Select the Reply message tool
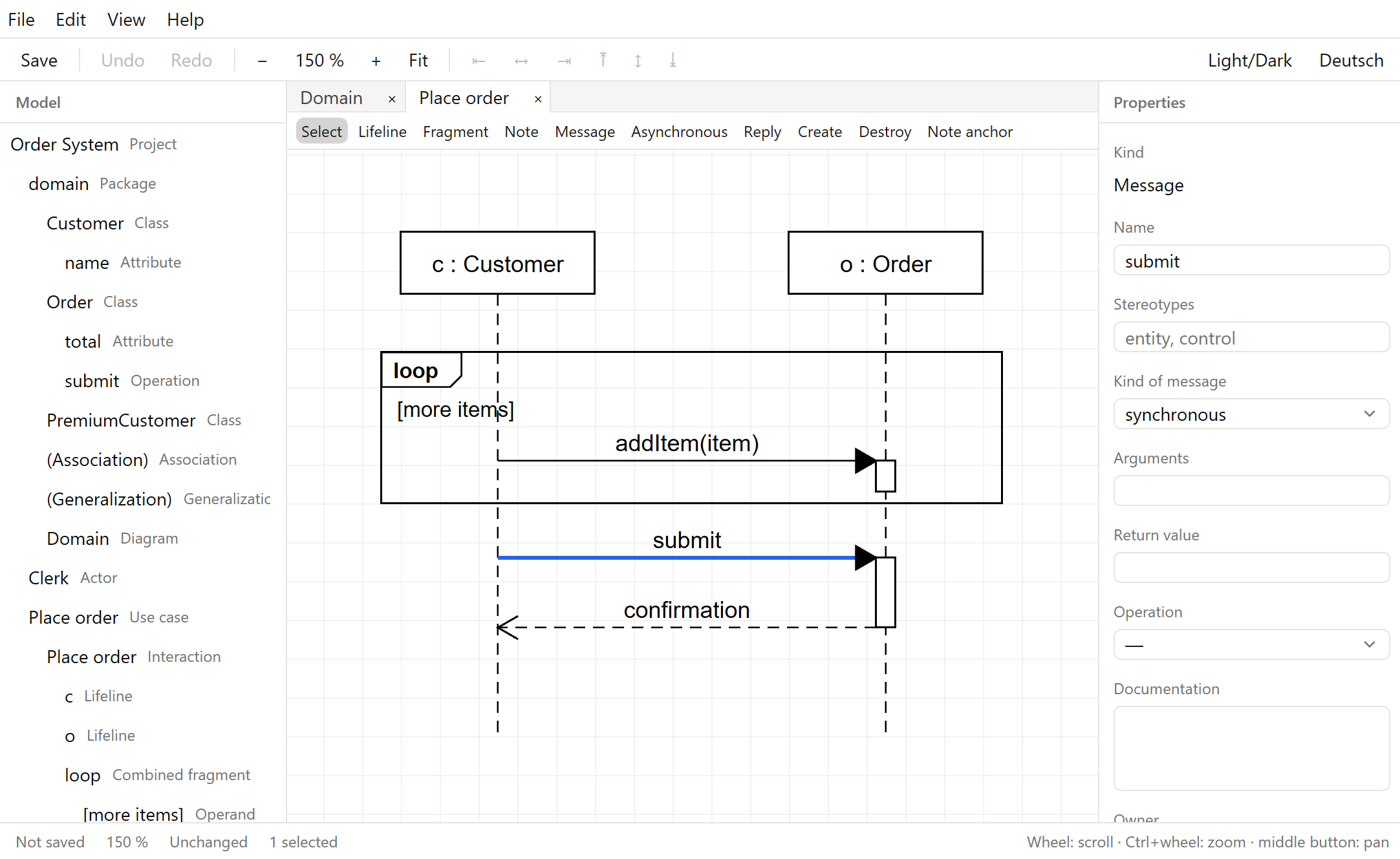 (x=762, y=132)
